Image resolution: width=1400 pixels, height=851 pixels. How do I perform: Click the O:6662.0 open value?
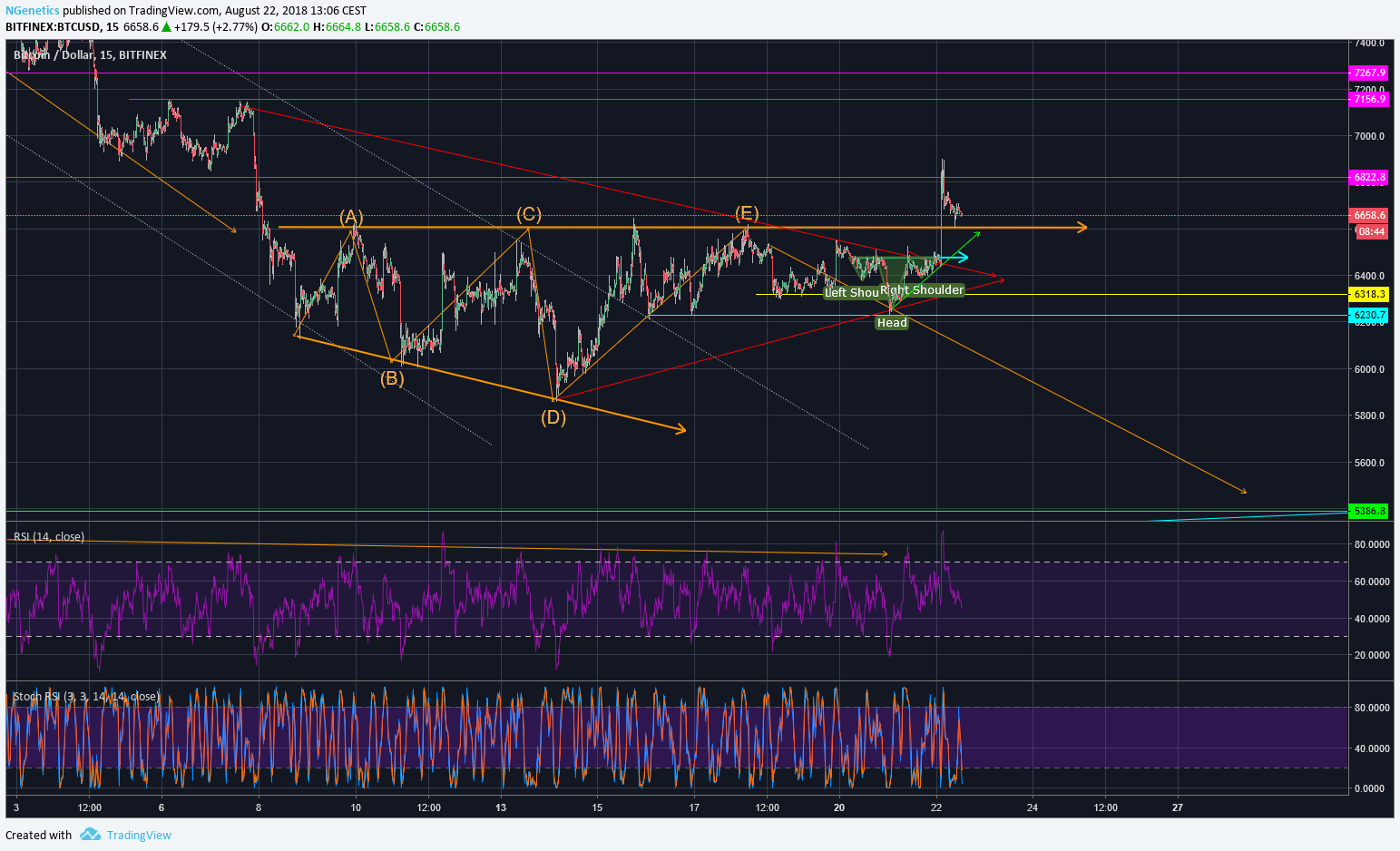(x=285, y=27)
